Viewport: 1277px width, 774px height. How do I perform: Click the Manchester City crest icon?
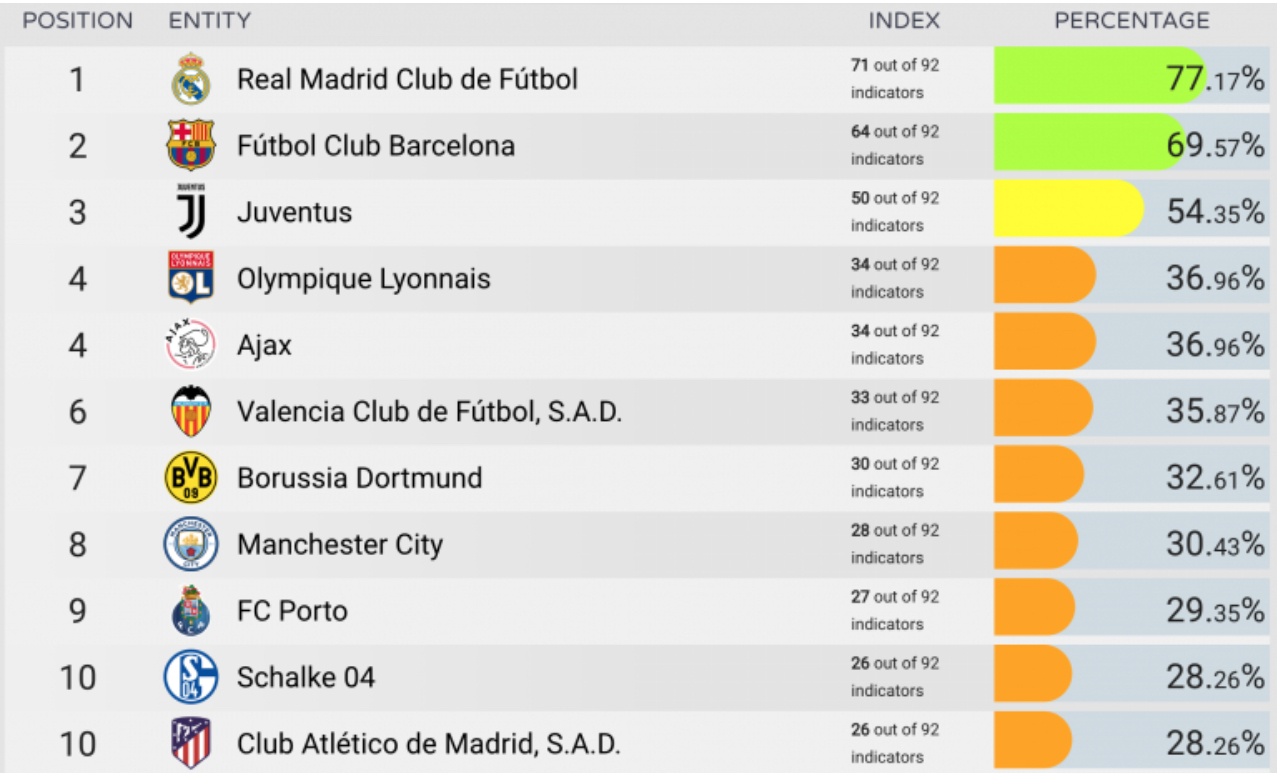[190, 544]
